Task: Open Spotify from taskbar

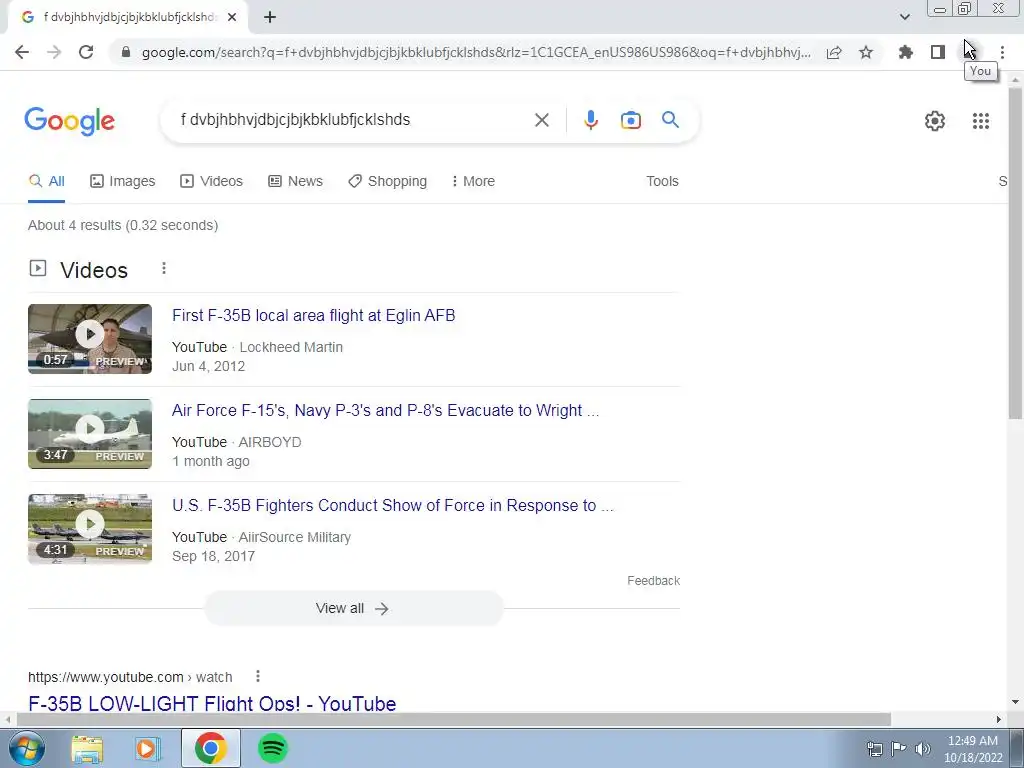Action: point(273,748)
